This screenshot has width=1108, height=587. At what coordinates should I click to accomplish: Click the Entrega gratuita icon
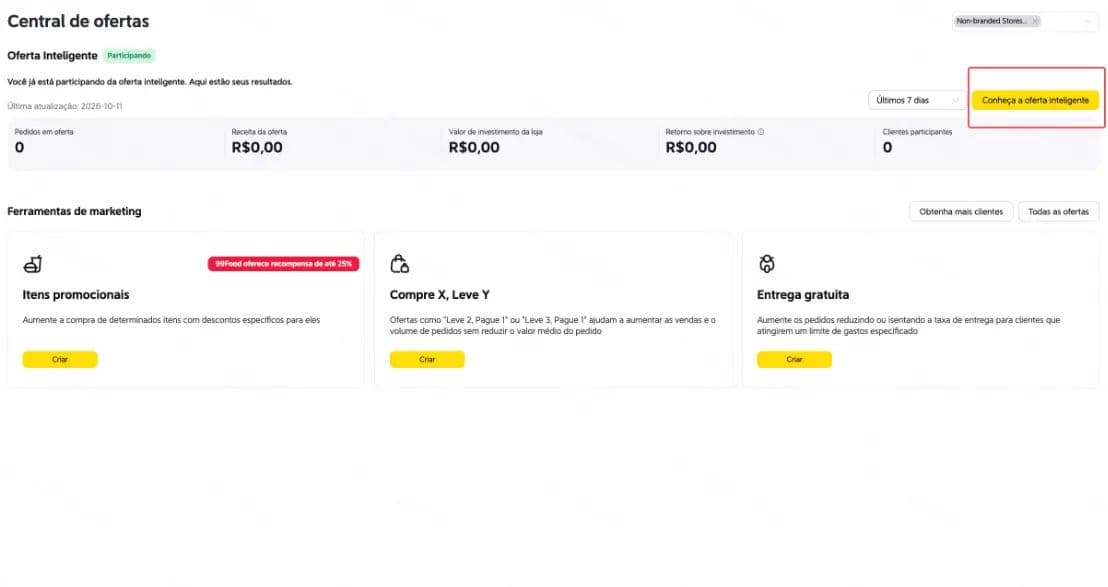767,264
